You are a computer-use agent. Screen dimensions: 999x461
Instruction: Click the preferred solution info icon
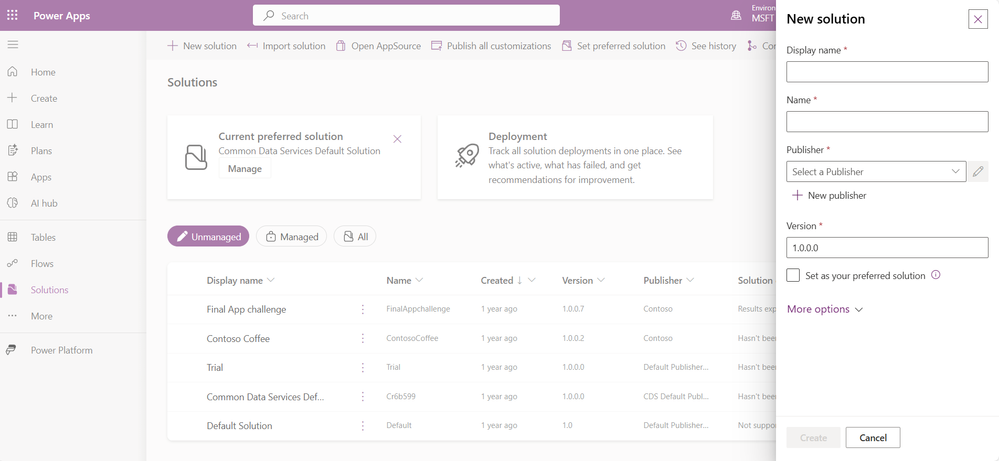pos(935,275)
